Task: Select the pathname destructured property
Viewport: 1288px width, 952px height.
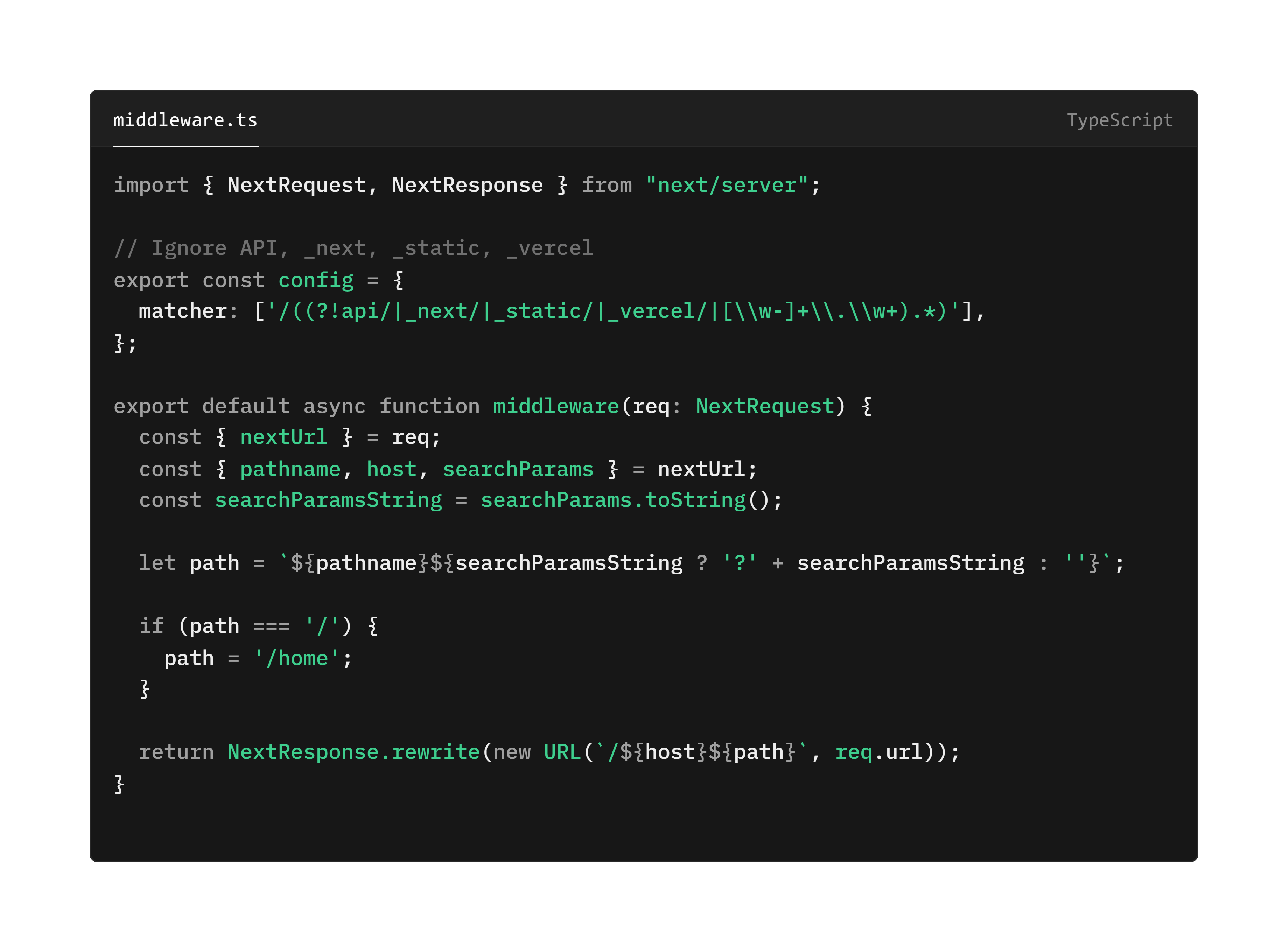Action: click(290, 469)
